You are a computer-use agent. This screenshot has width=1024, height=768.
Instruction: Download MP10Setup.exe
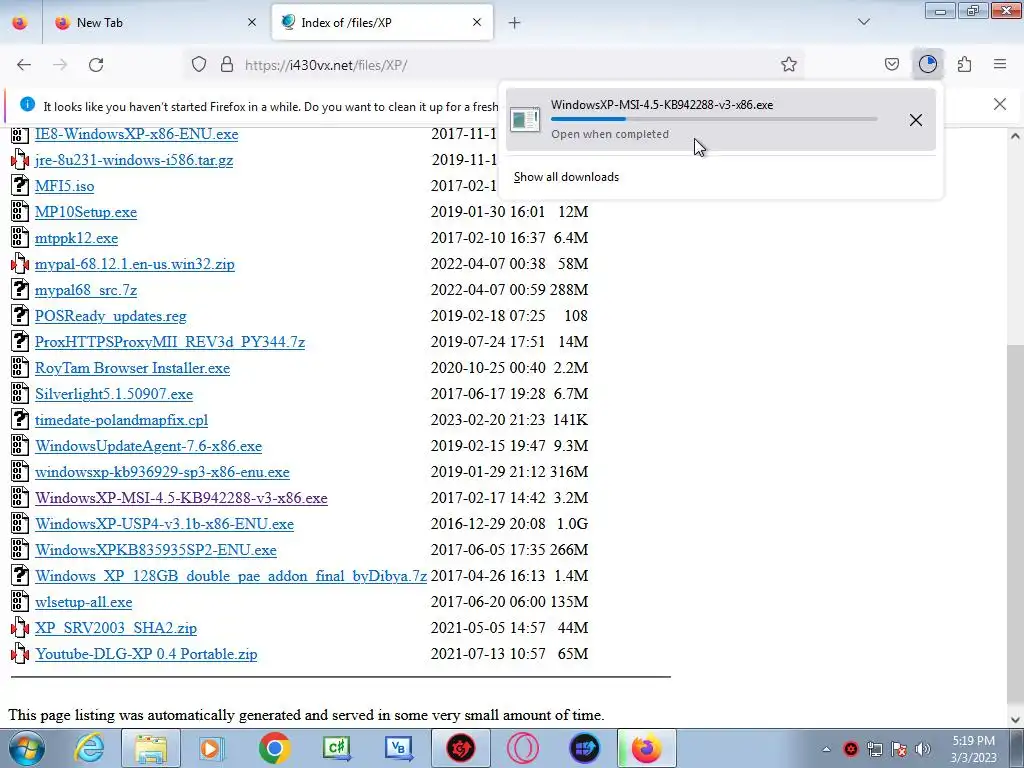pyautogui.click(x=86, y=212)
